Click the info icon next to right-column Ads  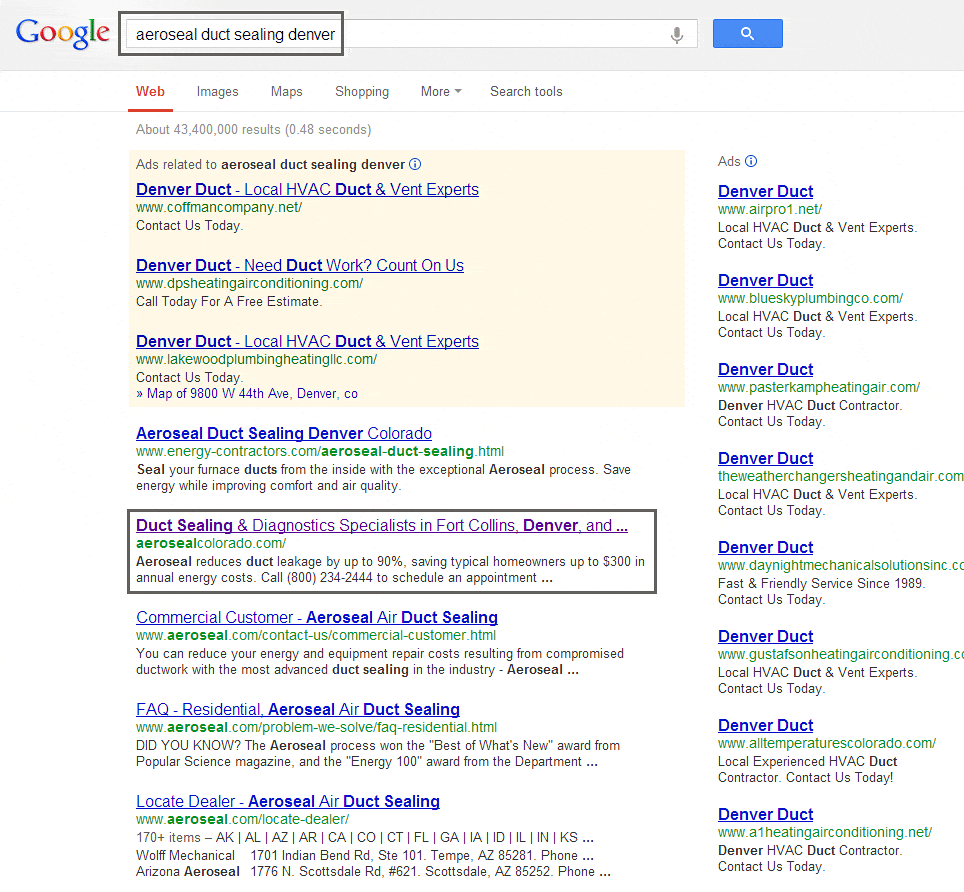click(x=752, y=161)
